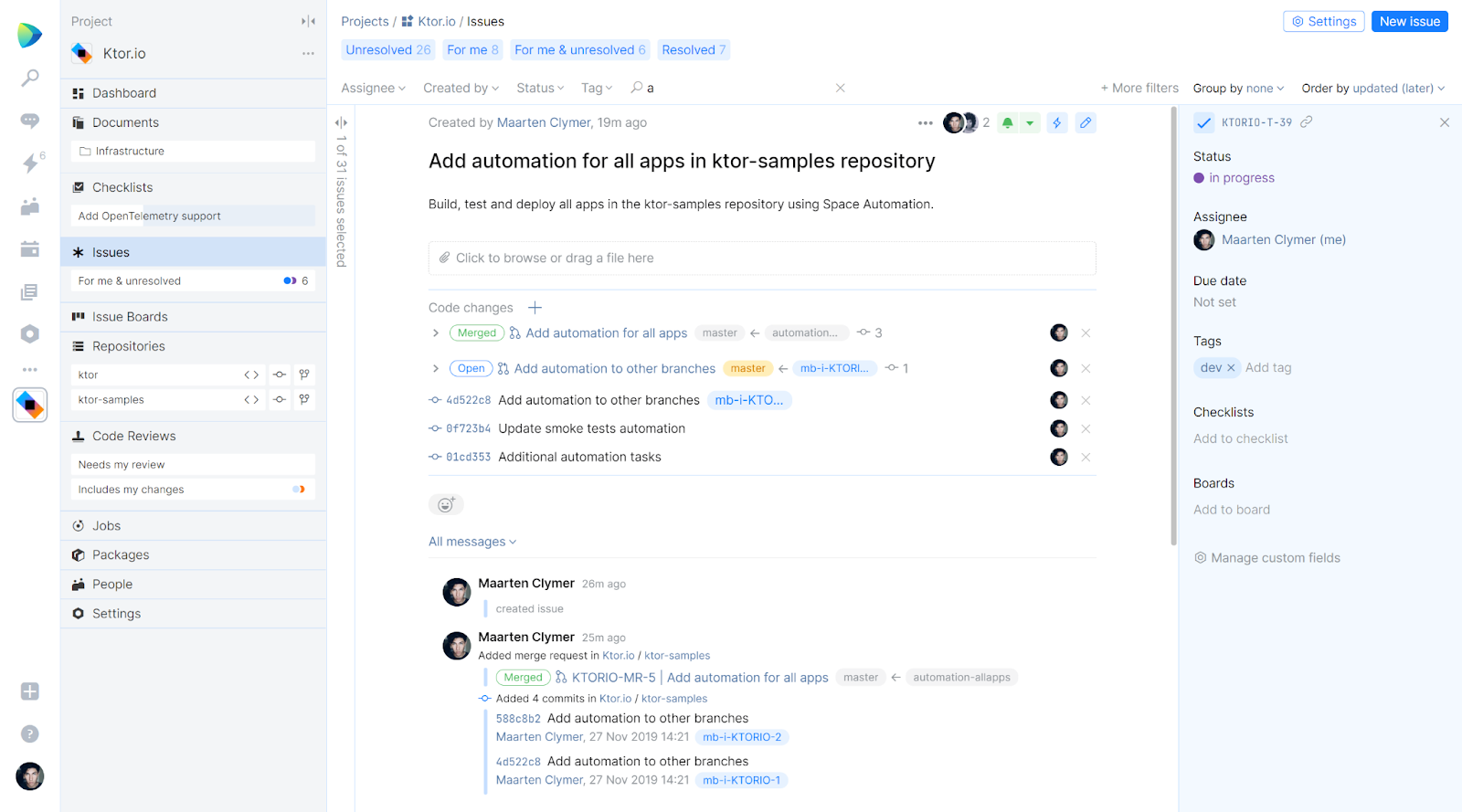
Task: Add a reaction with the emoji button
Action: tap(446, 504)
